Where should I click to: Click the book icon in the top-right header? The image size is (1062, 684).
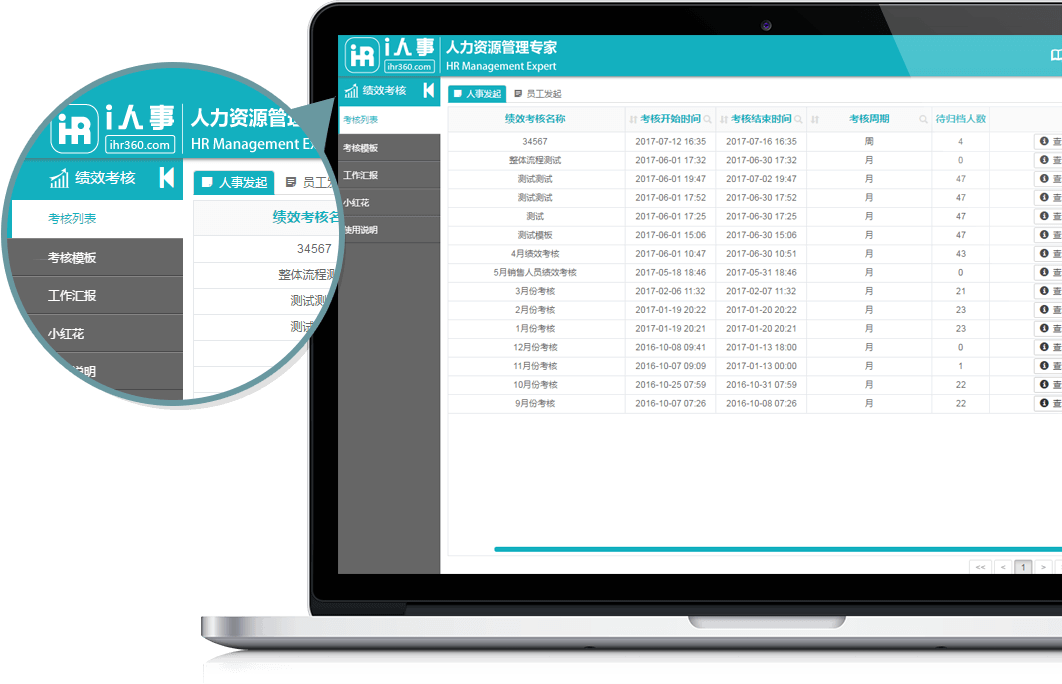pos(1056,54)
